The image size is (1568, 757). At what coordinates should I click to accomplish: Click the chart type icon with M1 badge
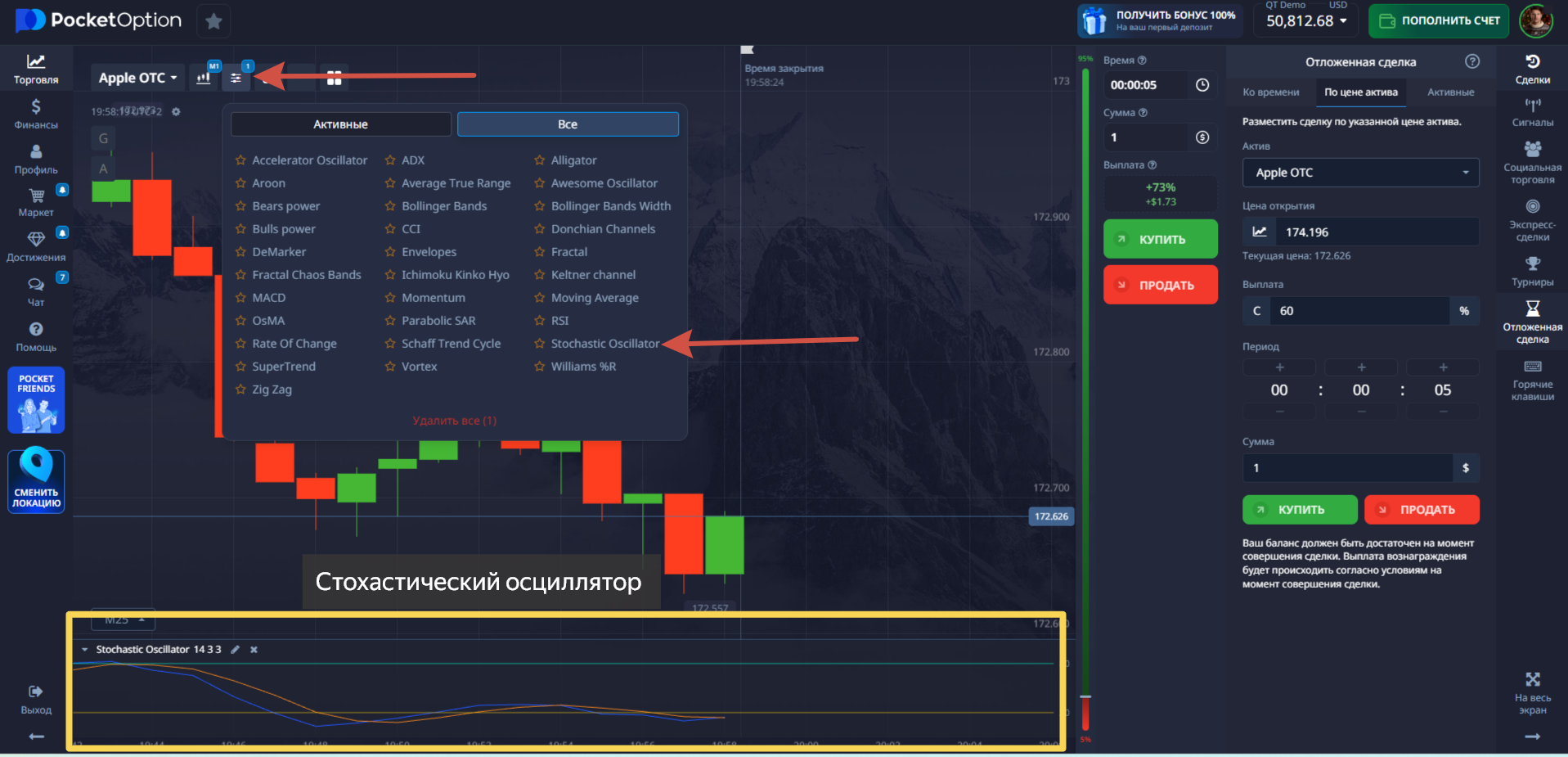(x=204, y=78)
